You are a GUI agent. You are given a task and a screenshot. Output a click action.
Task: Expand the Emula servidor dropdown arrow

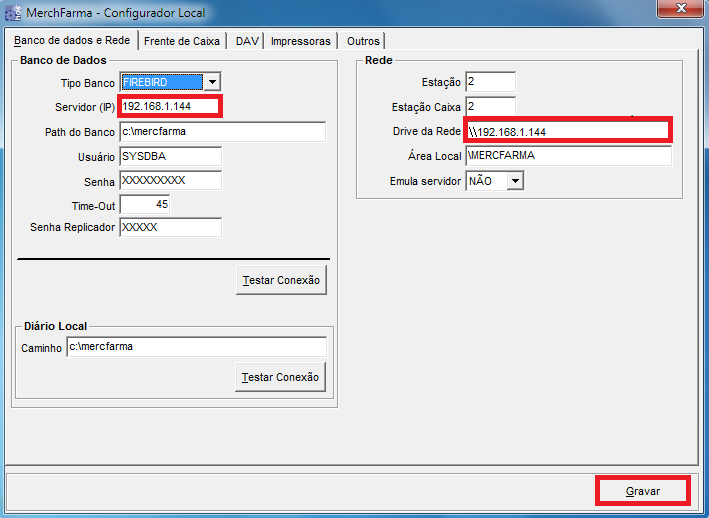[x=515, y=181]
